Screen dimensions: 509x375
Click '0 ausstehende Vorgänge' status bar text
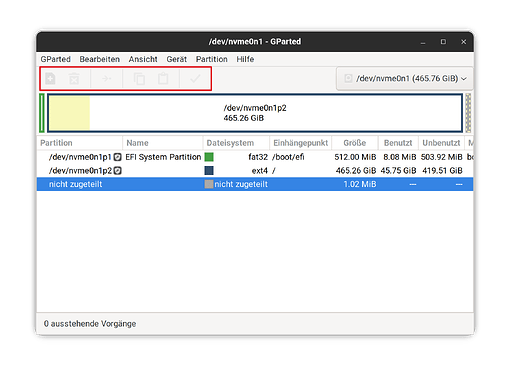coord(90,324)
